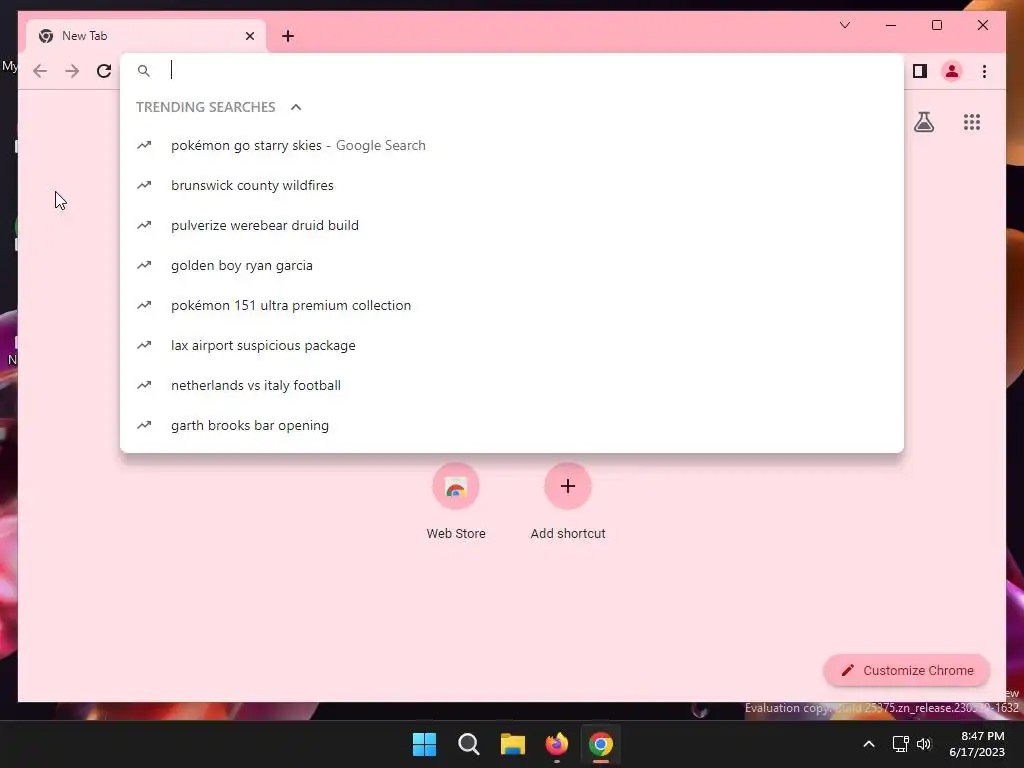This screenshot has width=1024, height=768.
Task: Open a new tab with plus button
Action: 288,36
